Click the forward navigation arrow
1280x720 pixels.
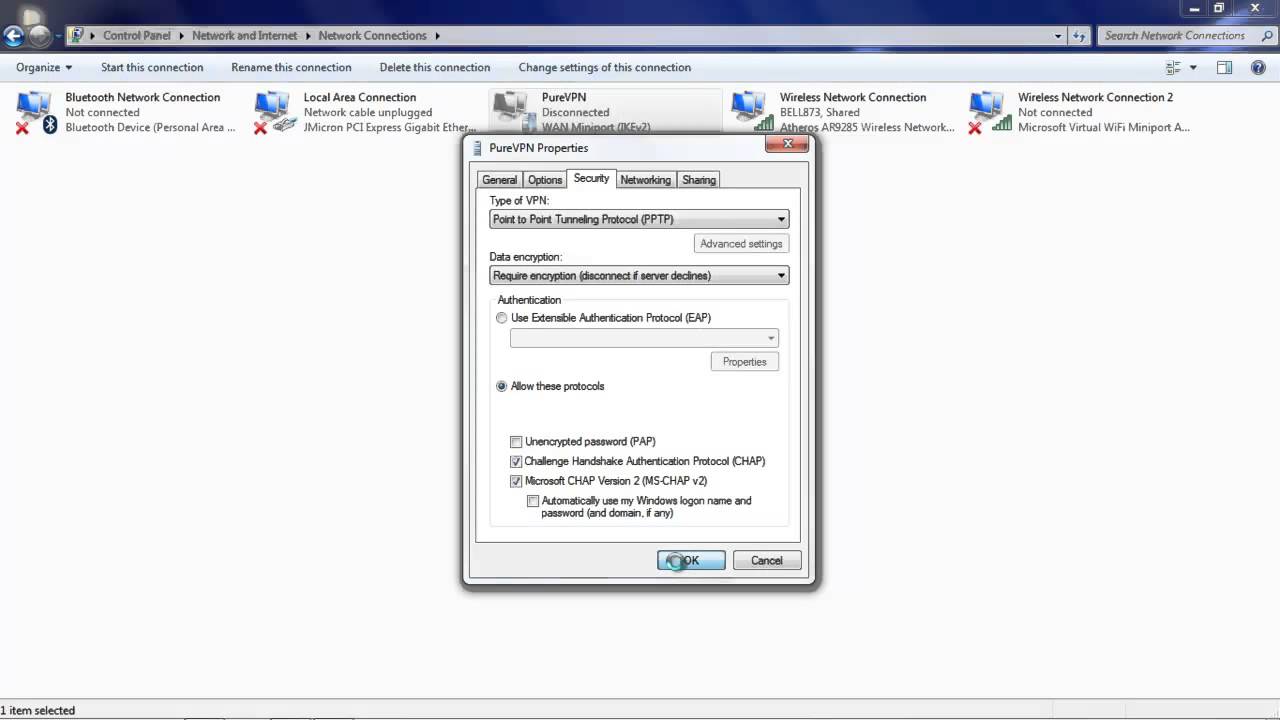point(39,37)
